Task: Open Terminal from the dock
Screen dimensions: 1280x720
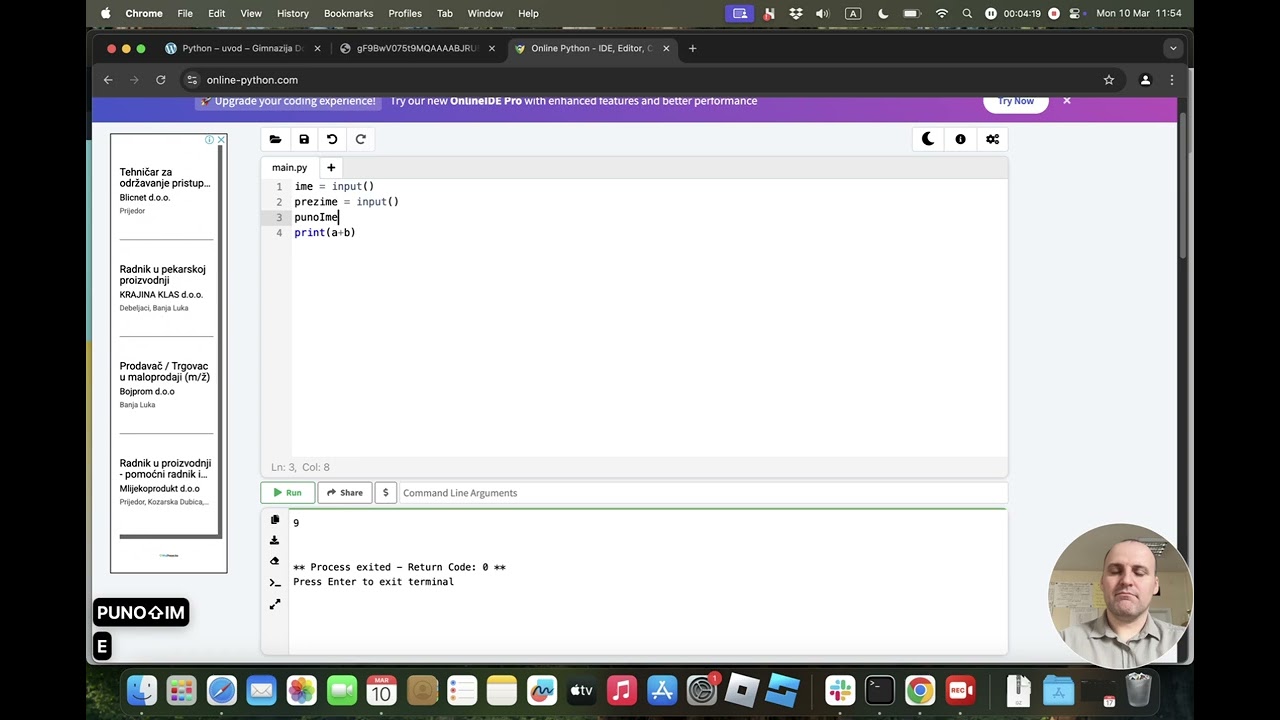Action: (880, 690)
